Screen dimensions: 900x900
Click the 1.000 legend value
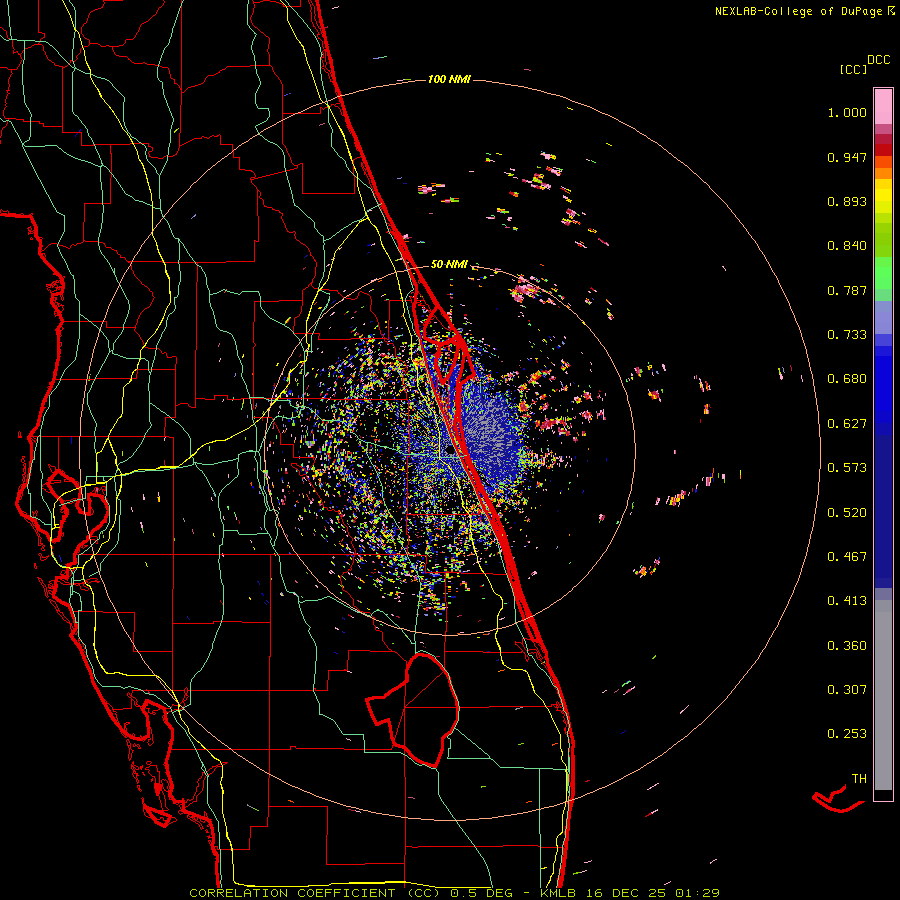click(x=847, y=112)
